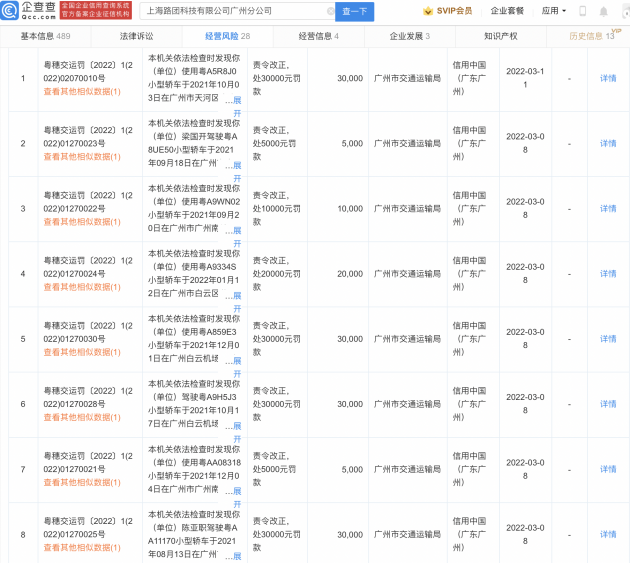Open the mobile phone app icon
Screen dimensions: 630x563
point(582,11)
